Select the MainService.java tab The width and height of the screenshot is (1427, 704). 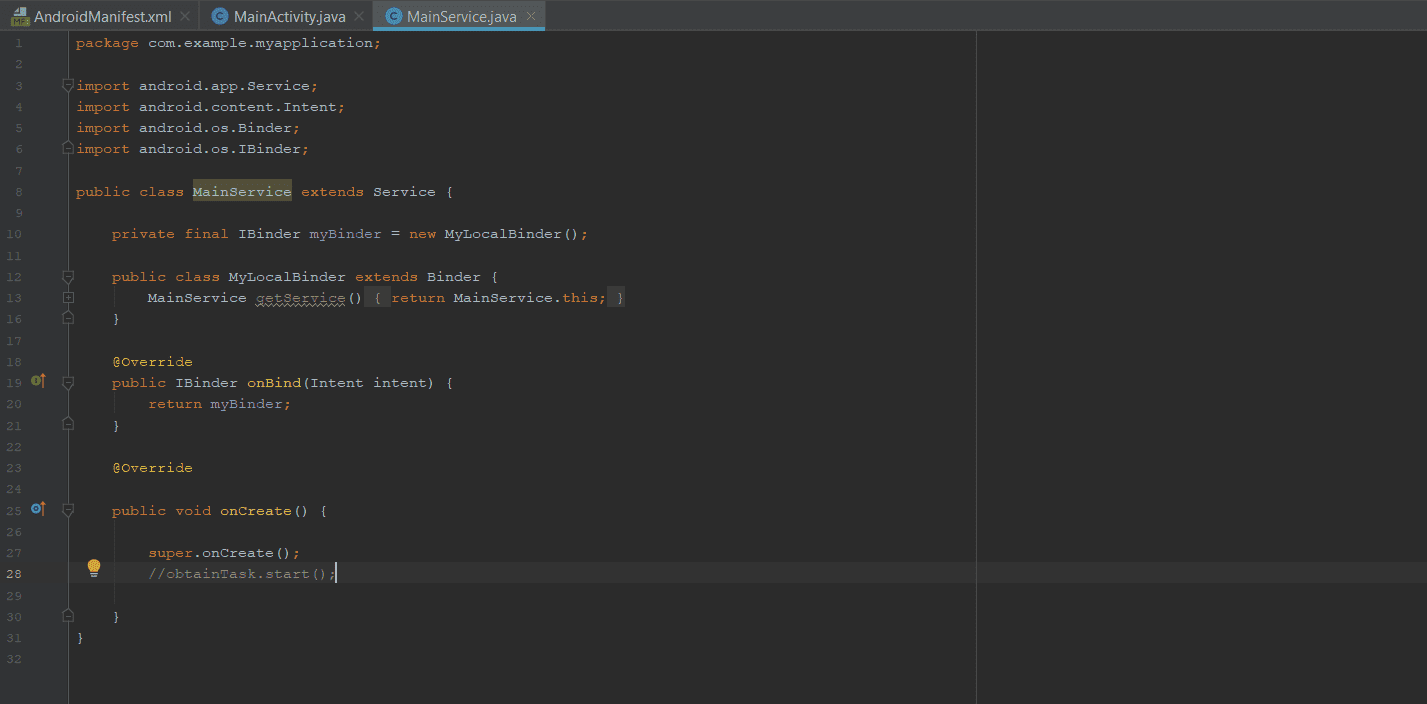(x=461, y=17)
